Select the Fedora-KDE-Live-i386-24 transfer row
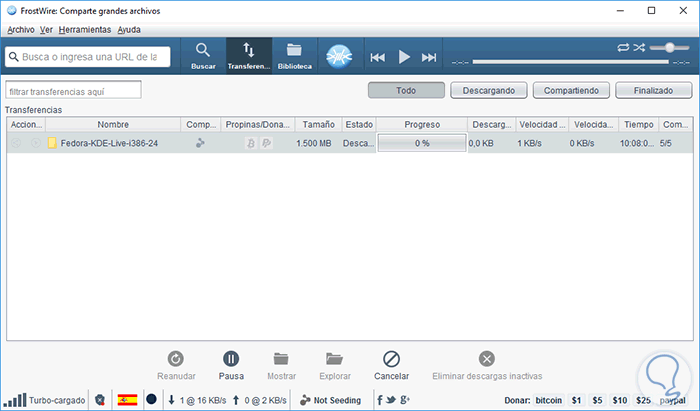 tap(350, 143)
